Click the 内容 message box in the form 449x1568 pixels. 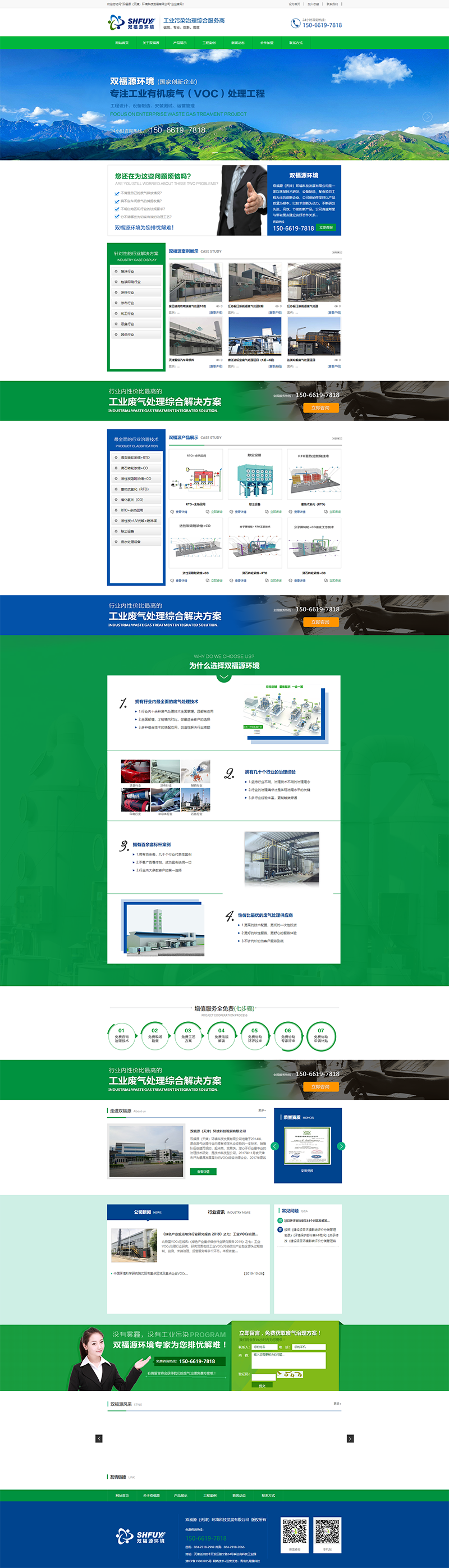pyautogui.click(x=288, y=1360)
